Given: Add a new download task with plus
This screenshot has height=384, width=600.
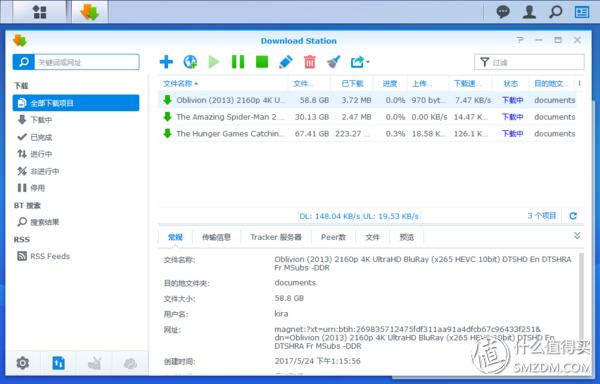Looking at the screenshot, I should [x=166, y=62].
